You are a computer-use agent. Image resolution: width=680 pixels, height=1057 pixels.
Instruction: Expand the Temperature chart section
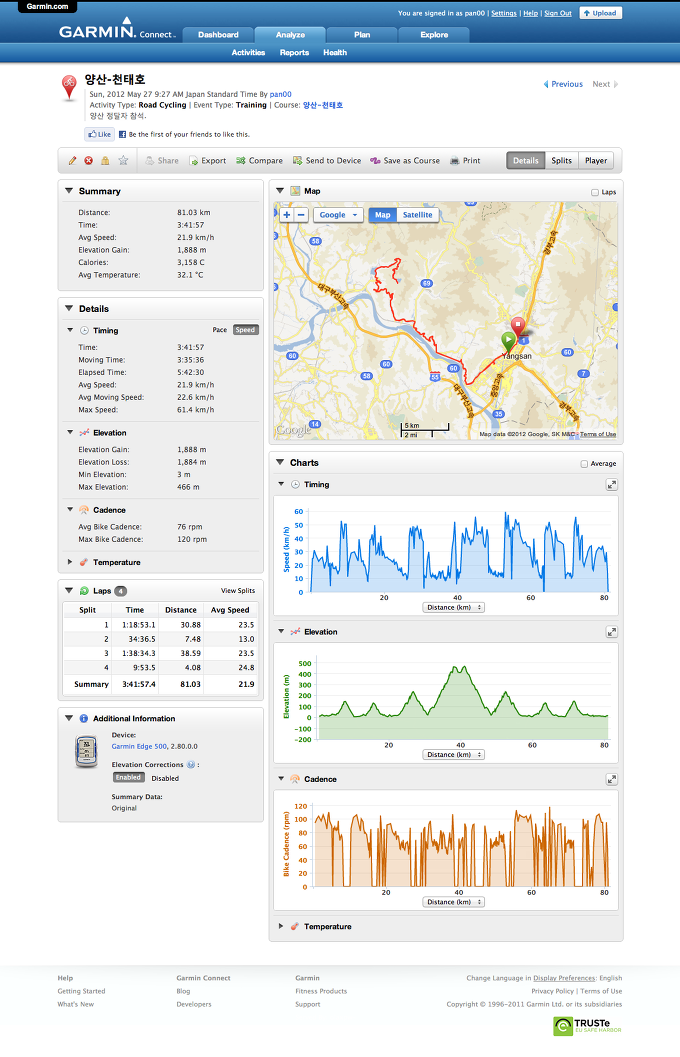tap(281, 926)
